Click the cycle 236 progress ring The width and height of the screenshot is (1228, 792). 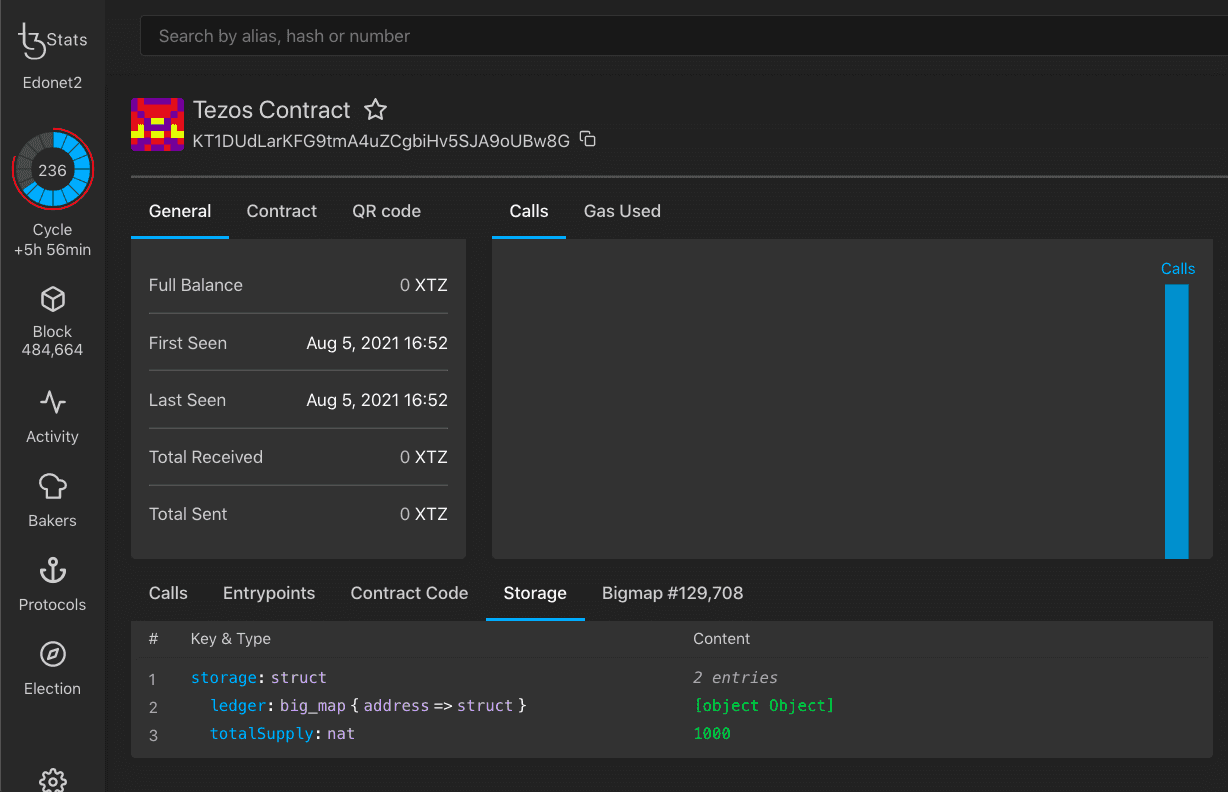click(52, 170)
